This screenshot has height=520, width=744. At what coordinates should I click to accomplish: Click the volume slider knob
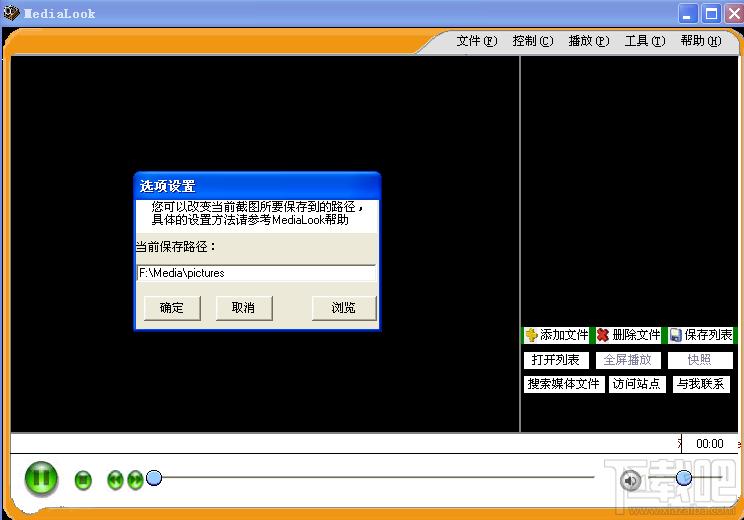[684, 478]
